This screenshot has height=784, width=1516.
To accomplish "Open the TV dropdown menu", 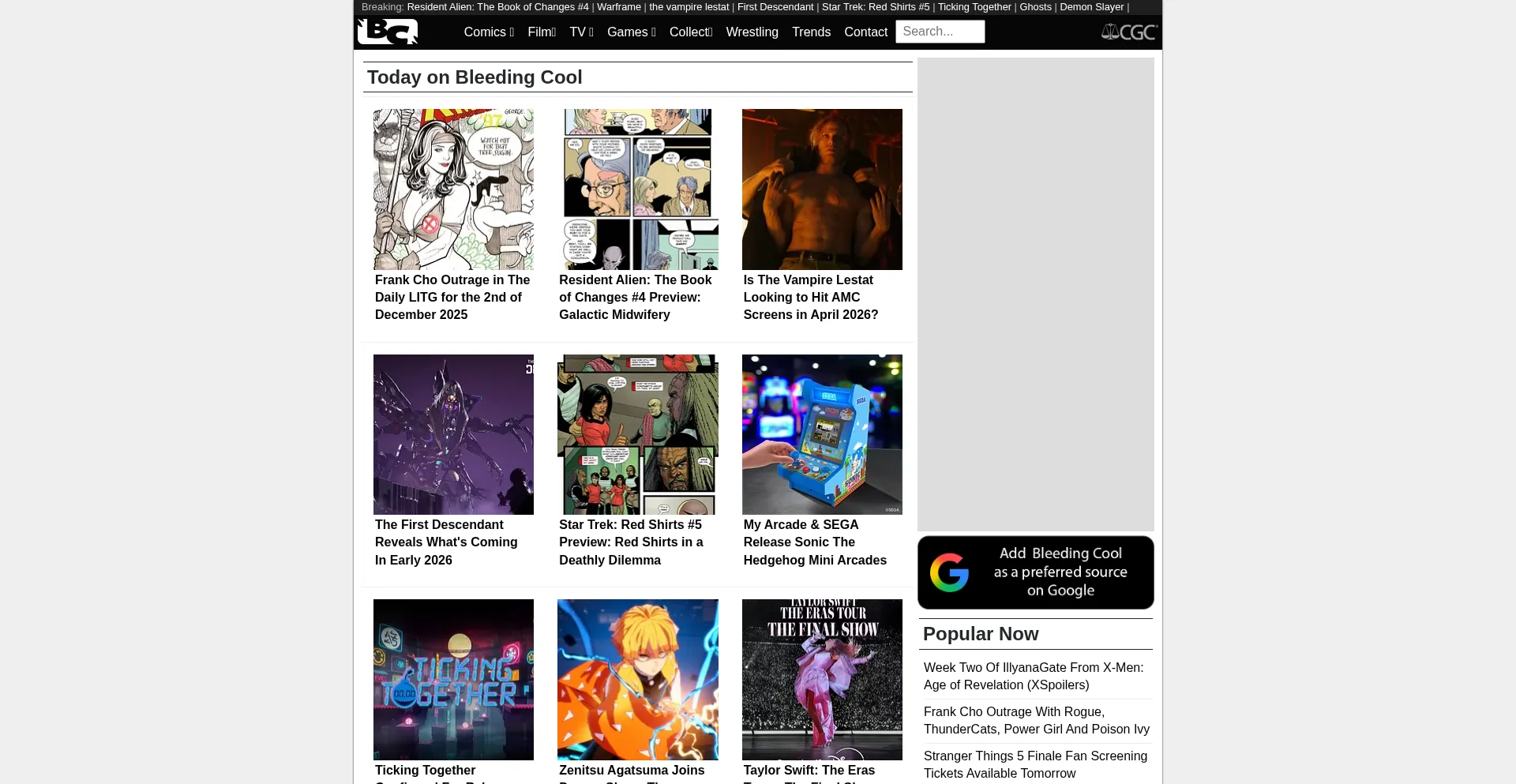I will coord(581,32).
